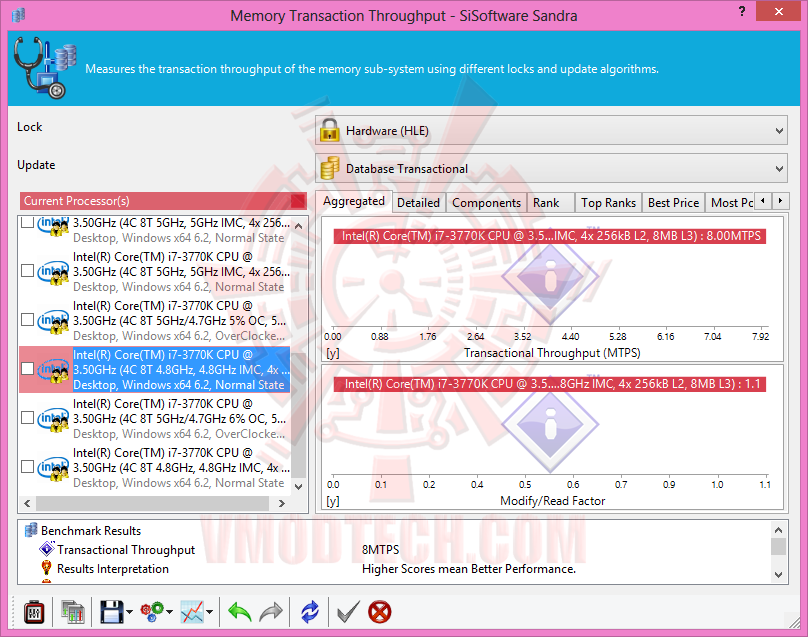Image resolution: width=808 pixels, height=637 pixels.
Task: Click the tab strip right arrow
Action: 780,200
